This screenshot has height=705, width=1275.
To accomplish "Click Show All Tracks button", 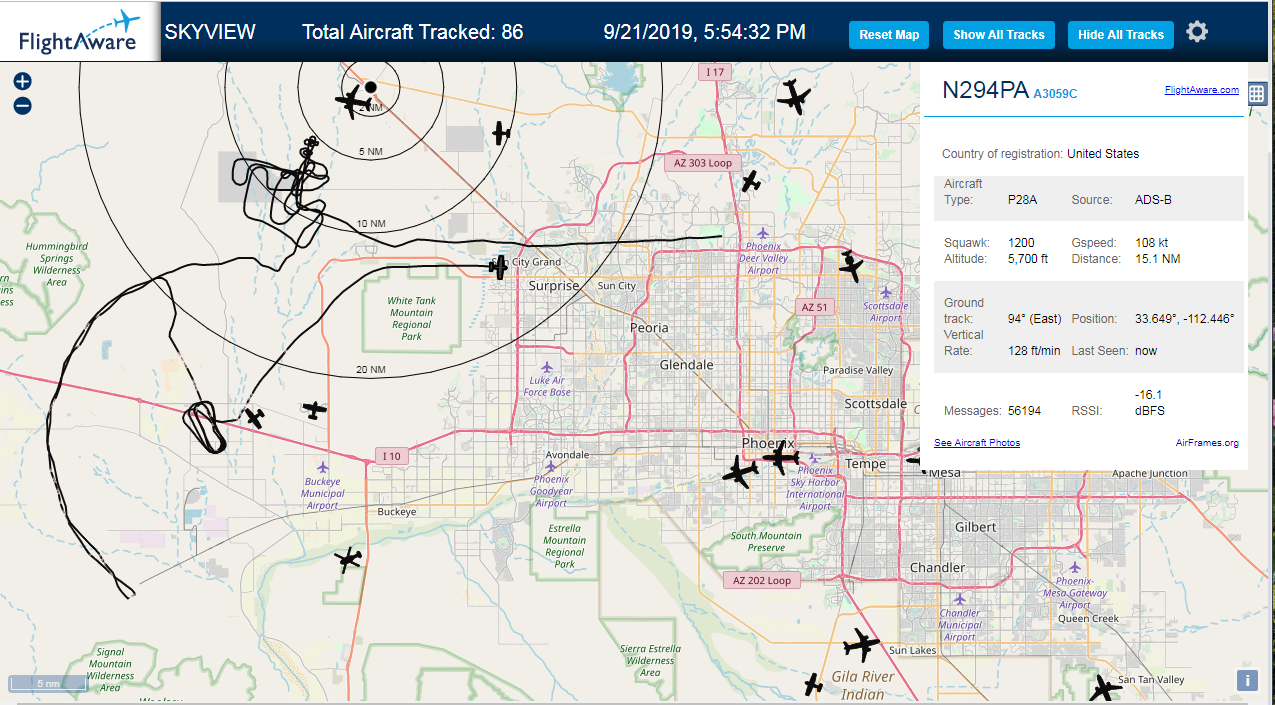I will (x=998, y=35).
